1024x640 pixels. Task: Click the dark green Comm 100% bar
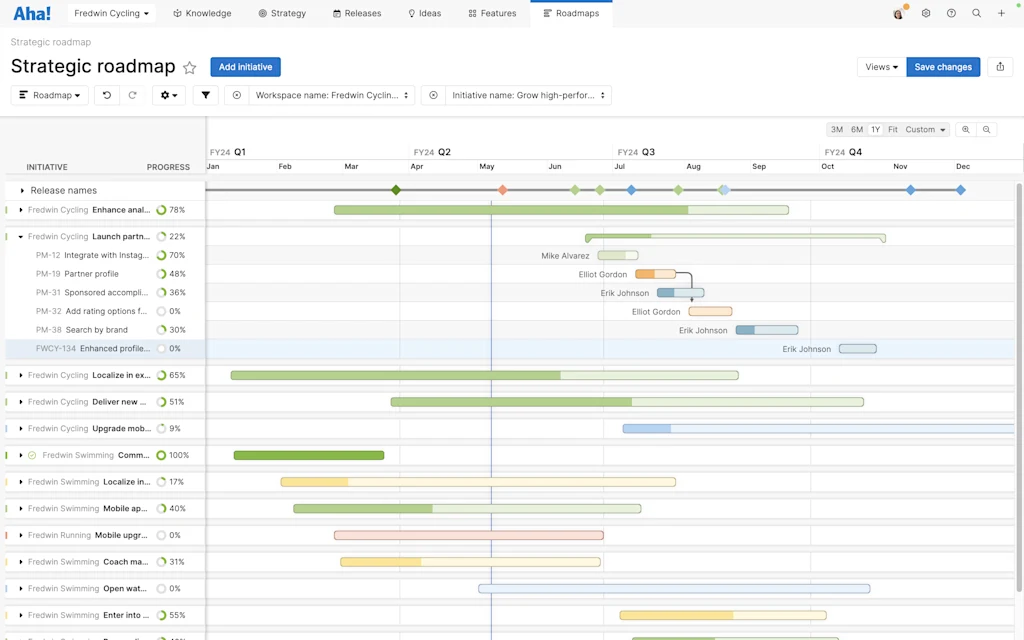click(309, 455)
